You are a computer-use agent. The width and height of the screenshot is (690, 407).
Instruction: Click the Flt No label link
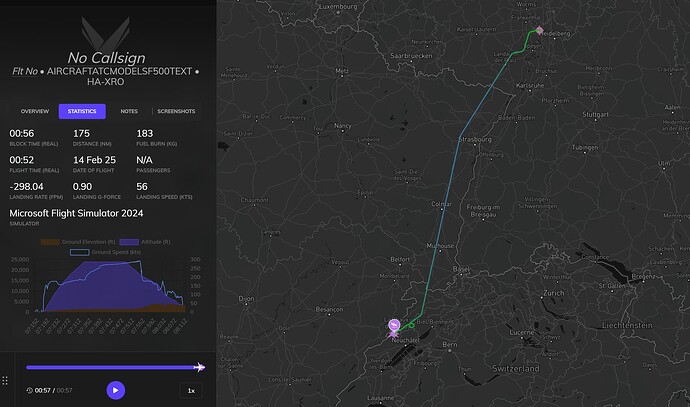pyautogui.click(x=25, y=71)
